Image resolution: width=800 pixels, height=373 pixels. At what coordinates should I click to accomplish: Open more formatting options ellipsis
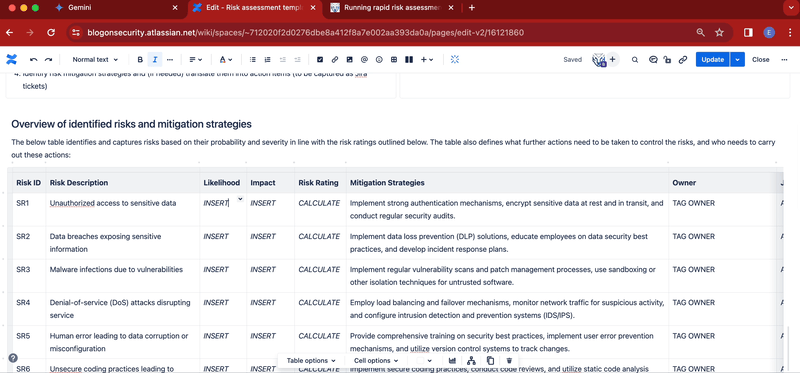pyautogui.click(x=170, y=60)
